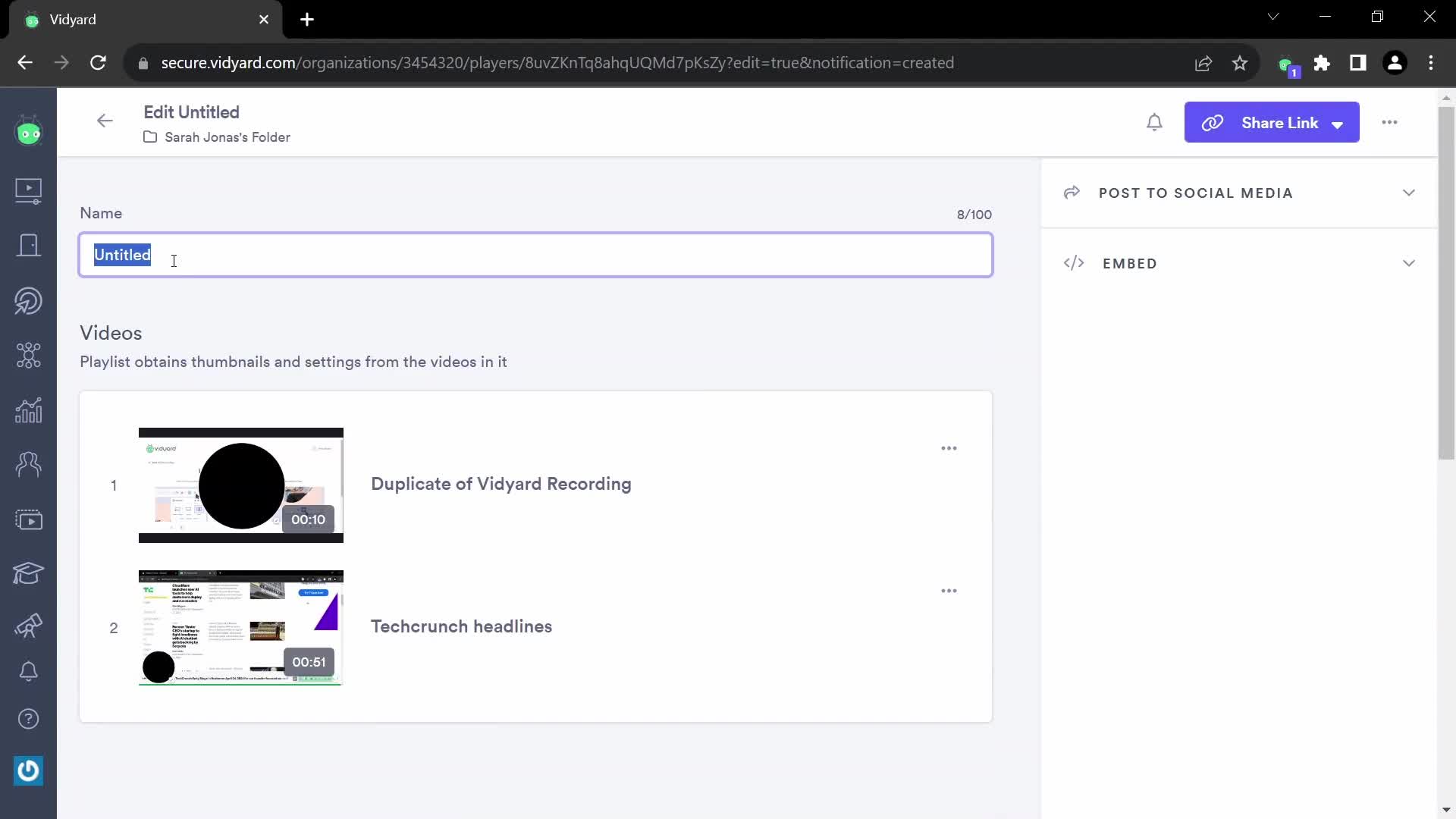Go back with the header back arrow
The image size is (1456, 819).
(x=105, y=121)
